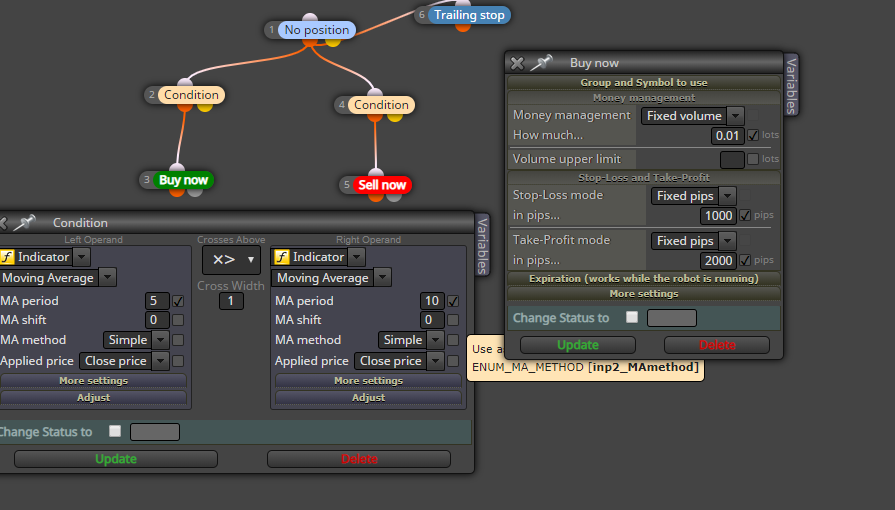The image size is (895, 510).
Task: Select the green Buy now node
Action: click(183, 180)
